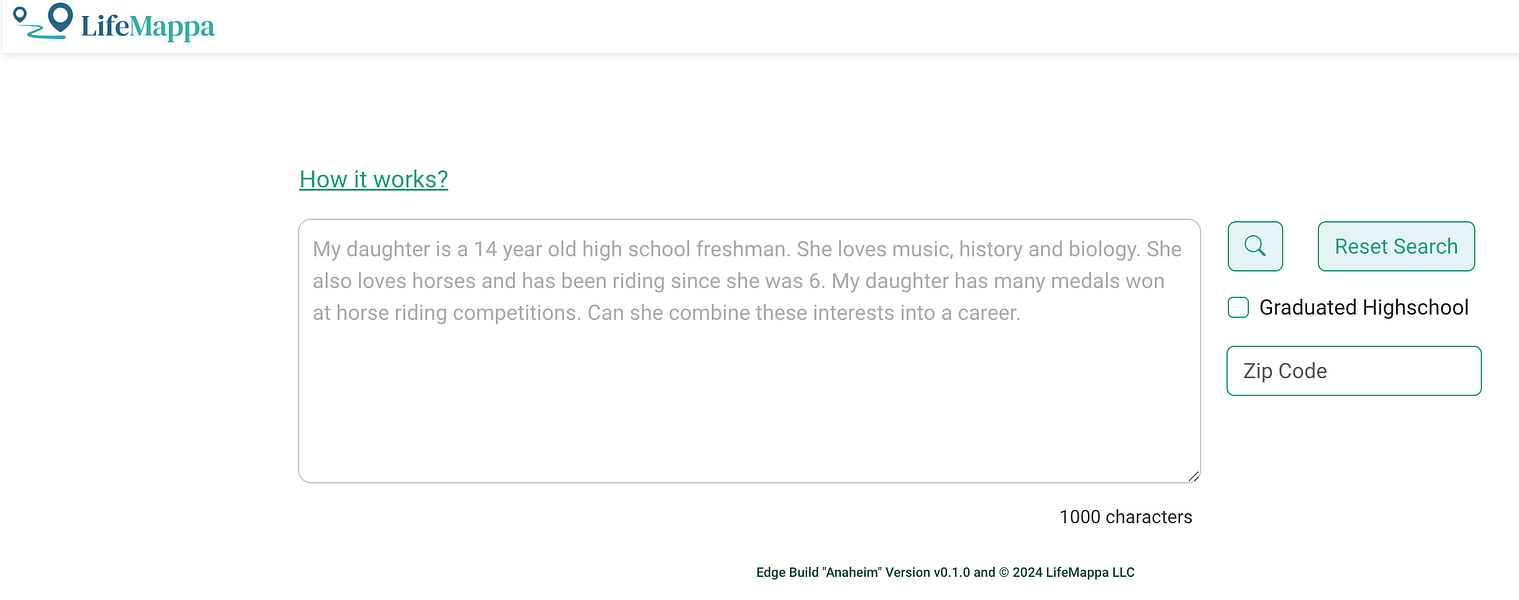
Task: Click the "Life" part of the logo
Action: pos(104,26)
